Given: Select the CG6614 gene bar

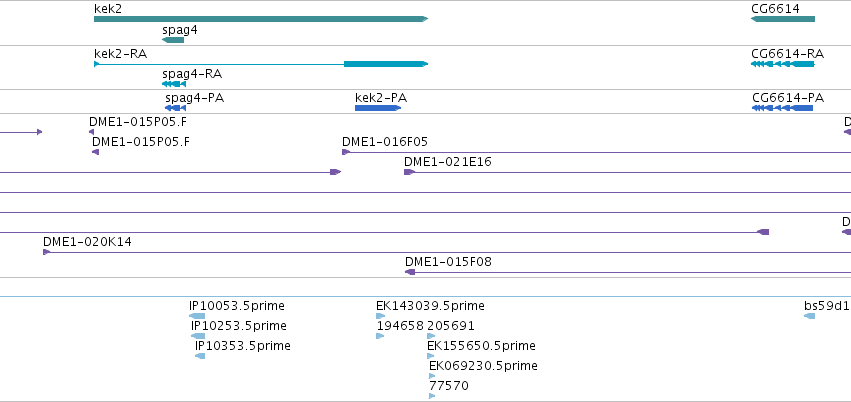Looking at the screenshot, I should 783,19.
